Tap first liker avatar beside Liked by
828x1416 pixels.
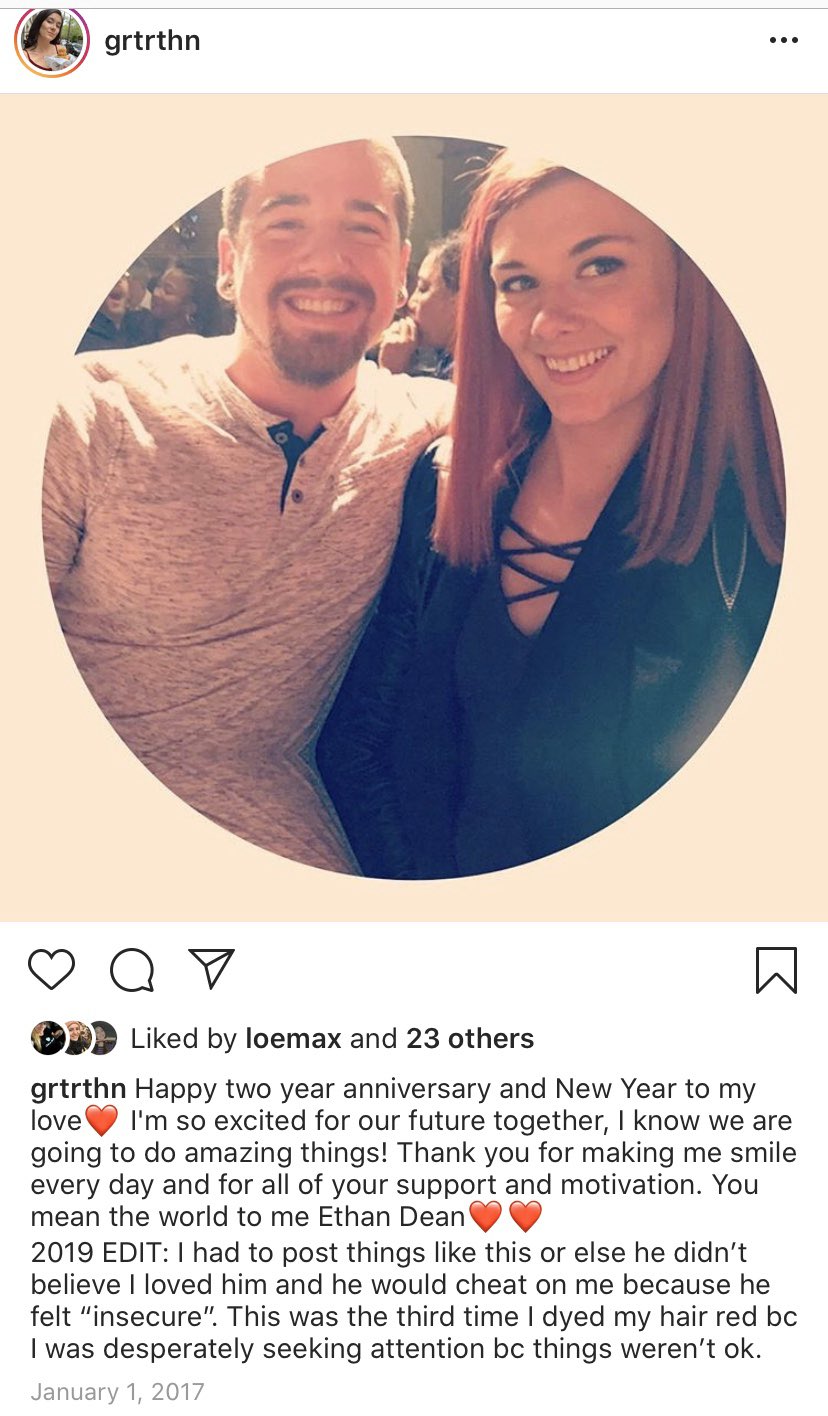[47, 1039]
